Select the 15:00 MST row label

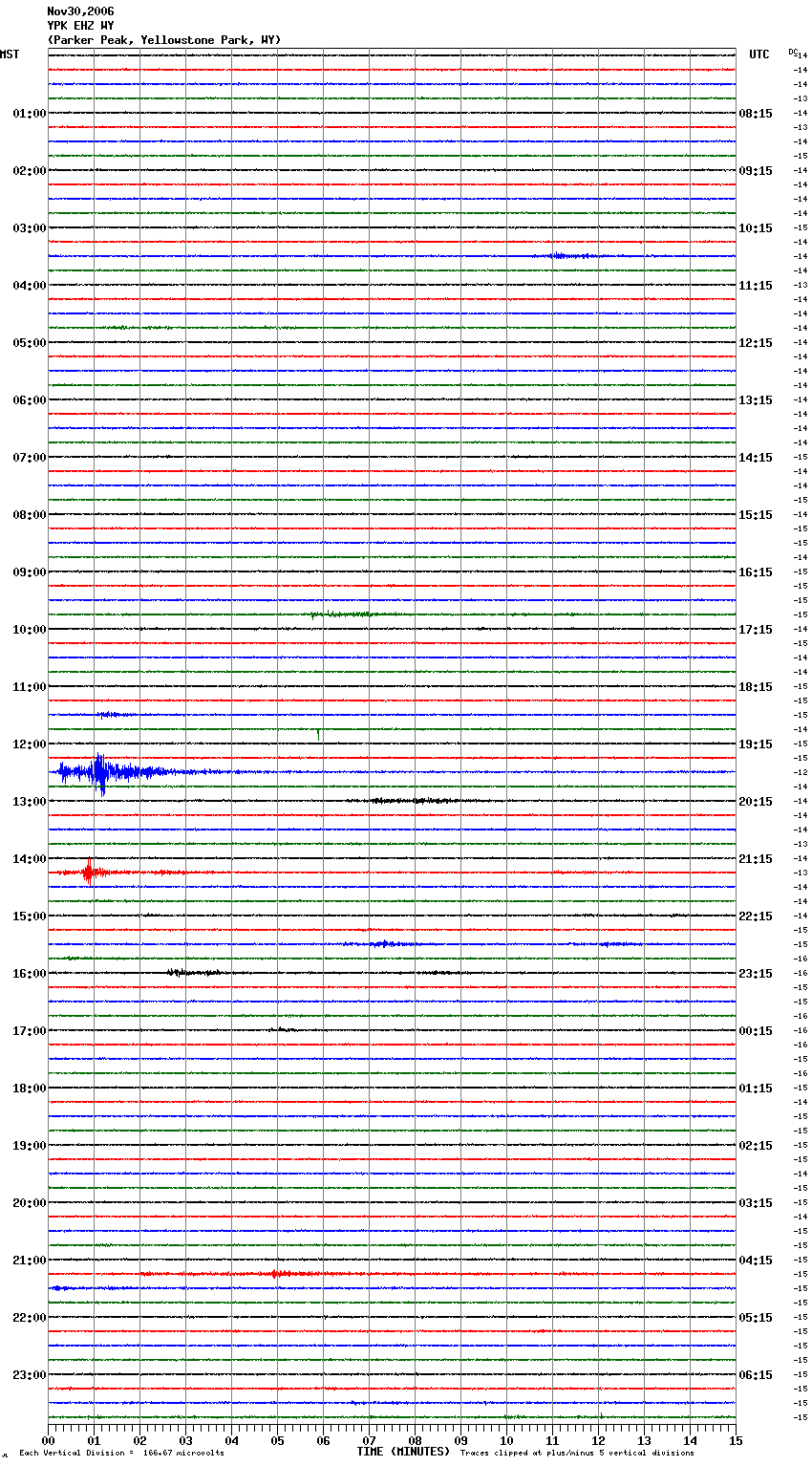30,916
